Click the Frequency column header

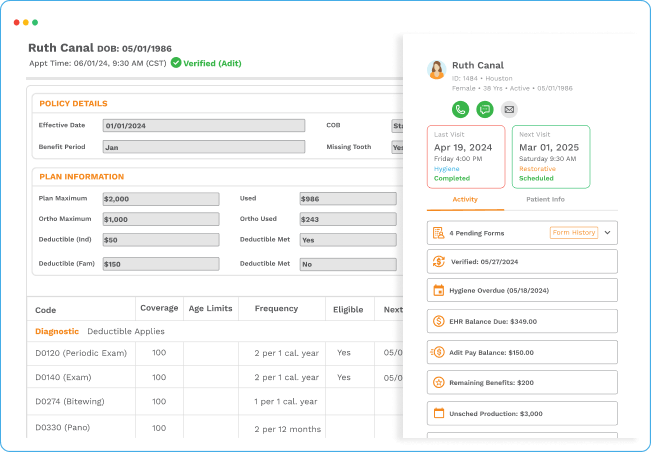click(x=276, y=308)
